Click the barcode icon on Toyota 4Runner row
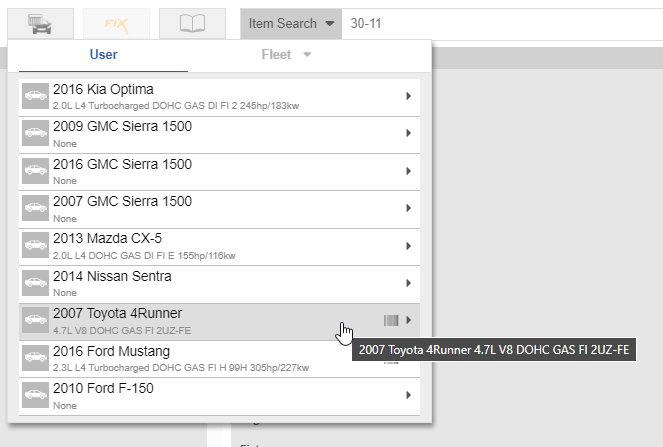Screen dimensions: 663x447 pyautogui.click(x=391, y=320)
